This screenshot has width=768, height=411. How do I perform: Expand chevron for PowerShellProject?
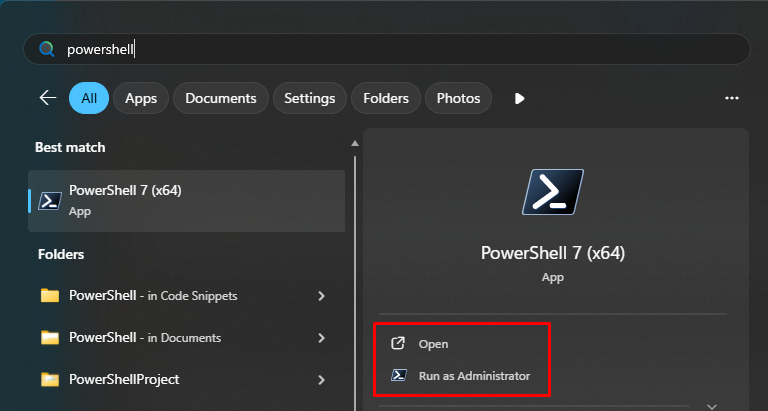tap(321, 380)
